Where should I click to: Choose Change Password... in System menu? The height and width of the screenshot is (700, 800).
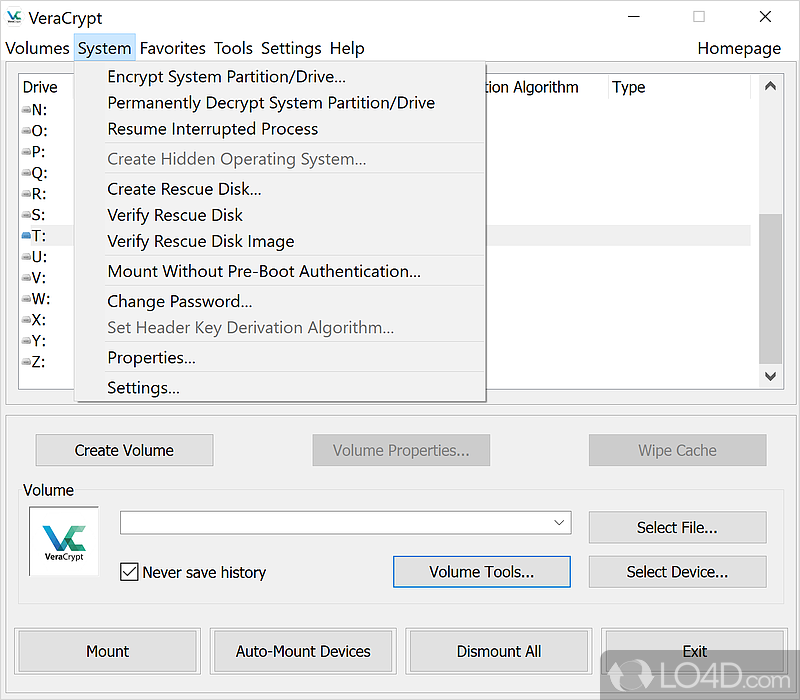[280, 301]
